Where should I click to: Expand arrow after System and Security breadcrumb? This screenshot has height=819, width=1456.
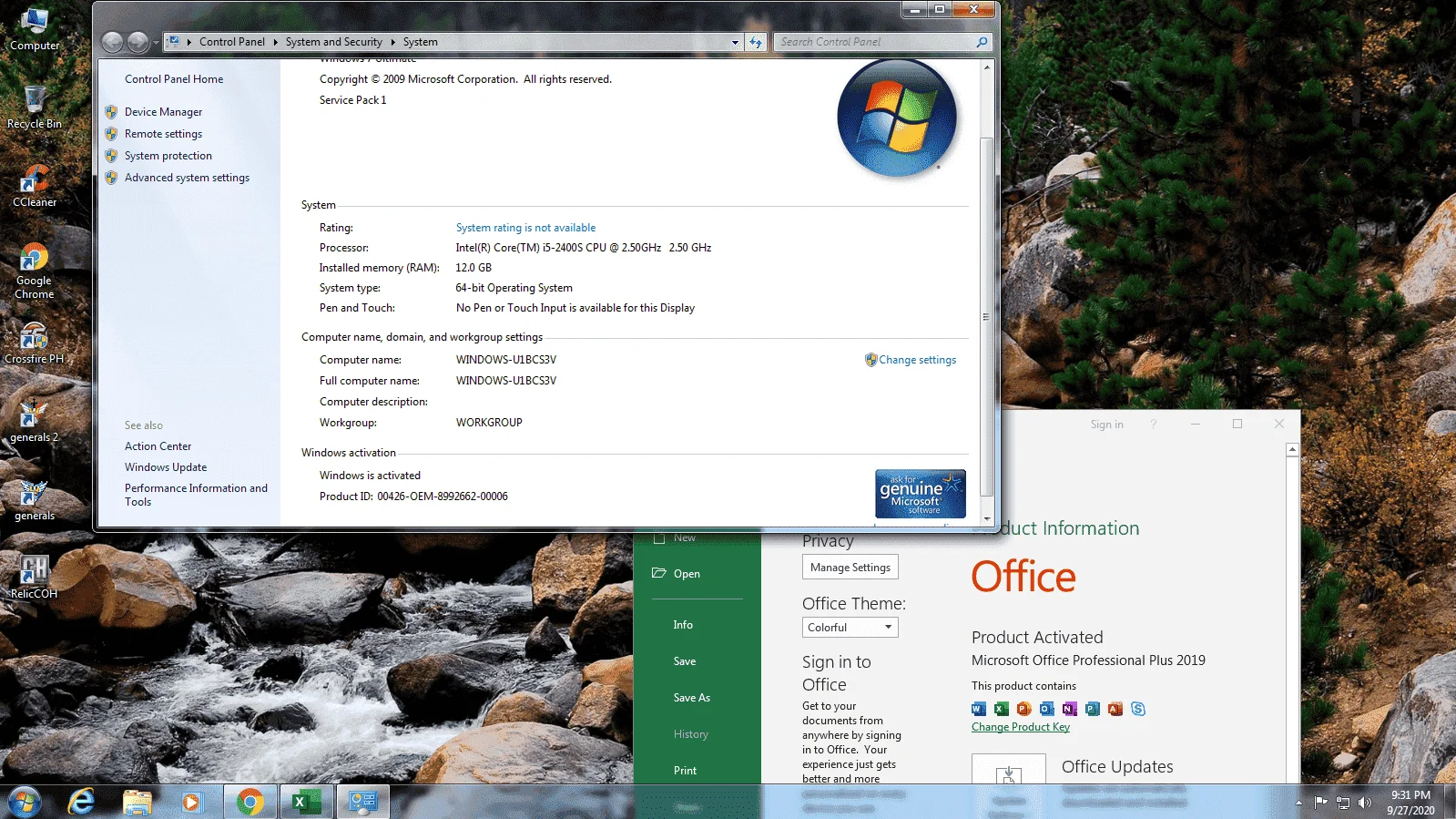393,42
